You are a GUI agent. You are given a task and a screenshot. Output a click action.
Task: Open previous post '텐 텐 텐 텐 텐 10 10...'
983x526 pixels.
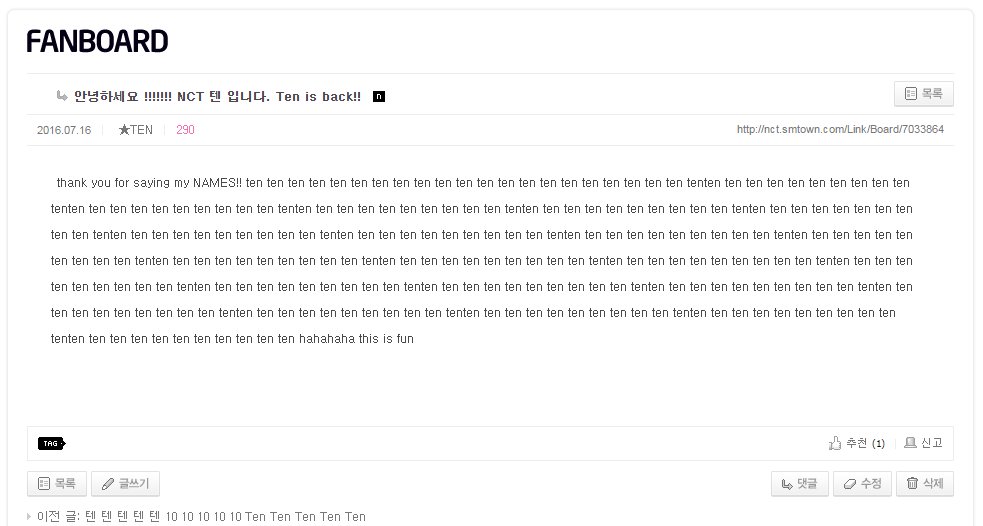[225, 517]
